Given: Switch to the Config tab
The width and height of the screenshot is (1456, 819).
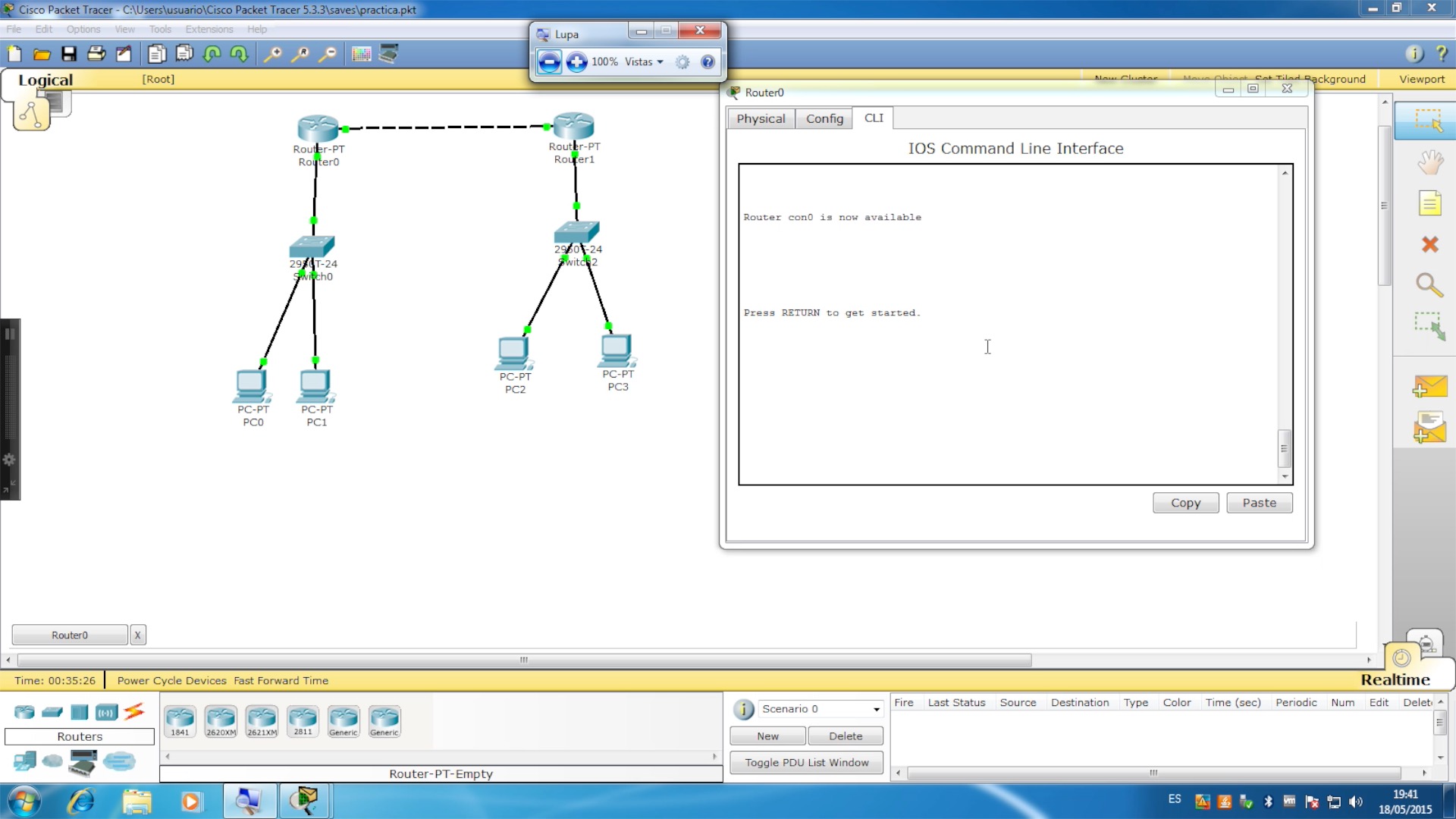Looking at the screenshot, I should [824, 118].
